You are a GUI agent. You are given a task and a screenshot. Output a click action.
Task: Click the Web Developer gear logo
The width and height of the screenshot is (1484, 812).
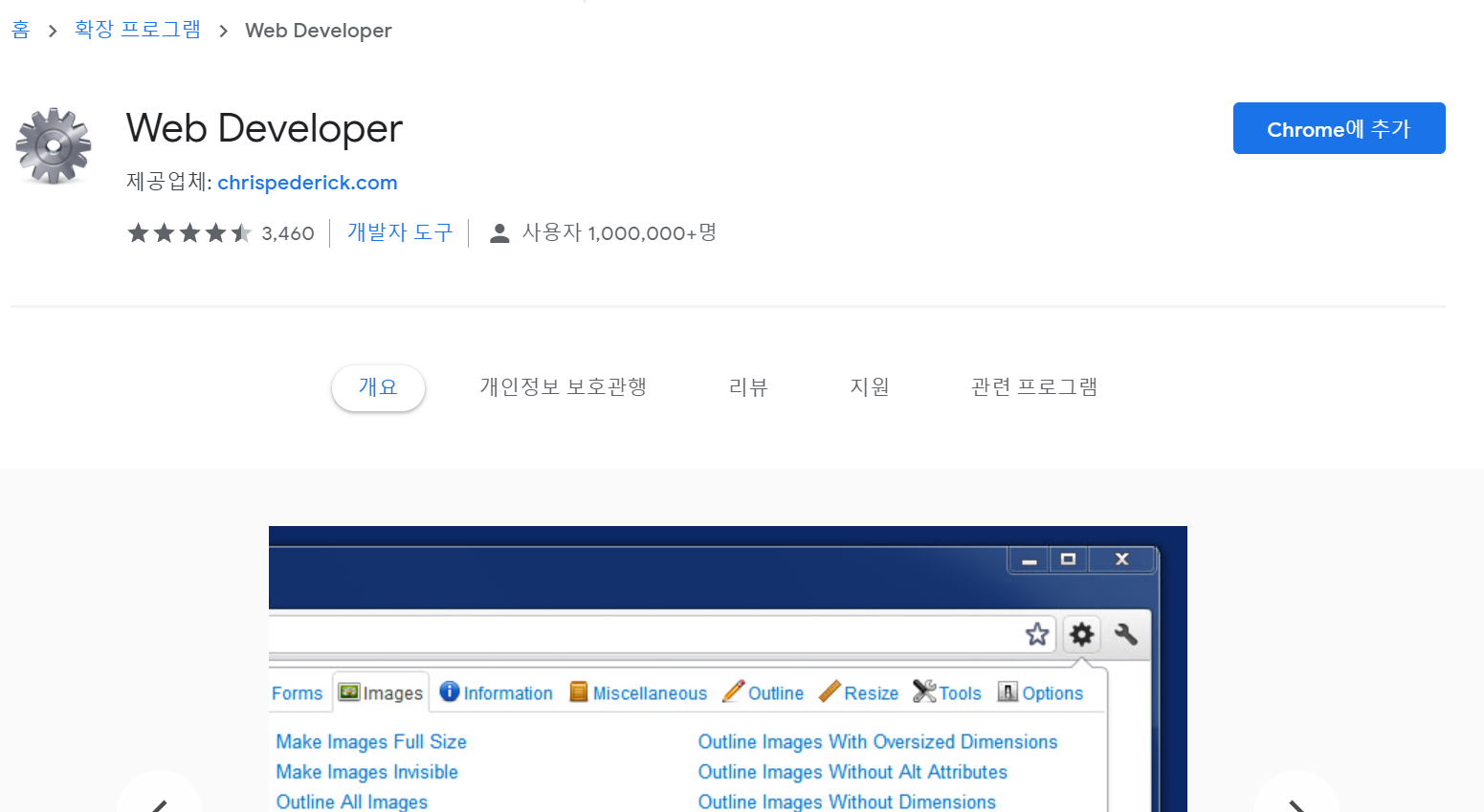54,145
